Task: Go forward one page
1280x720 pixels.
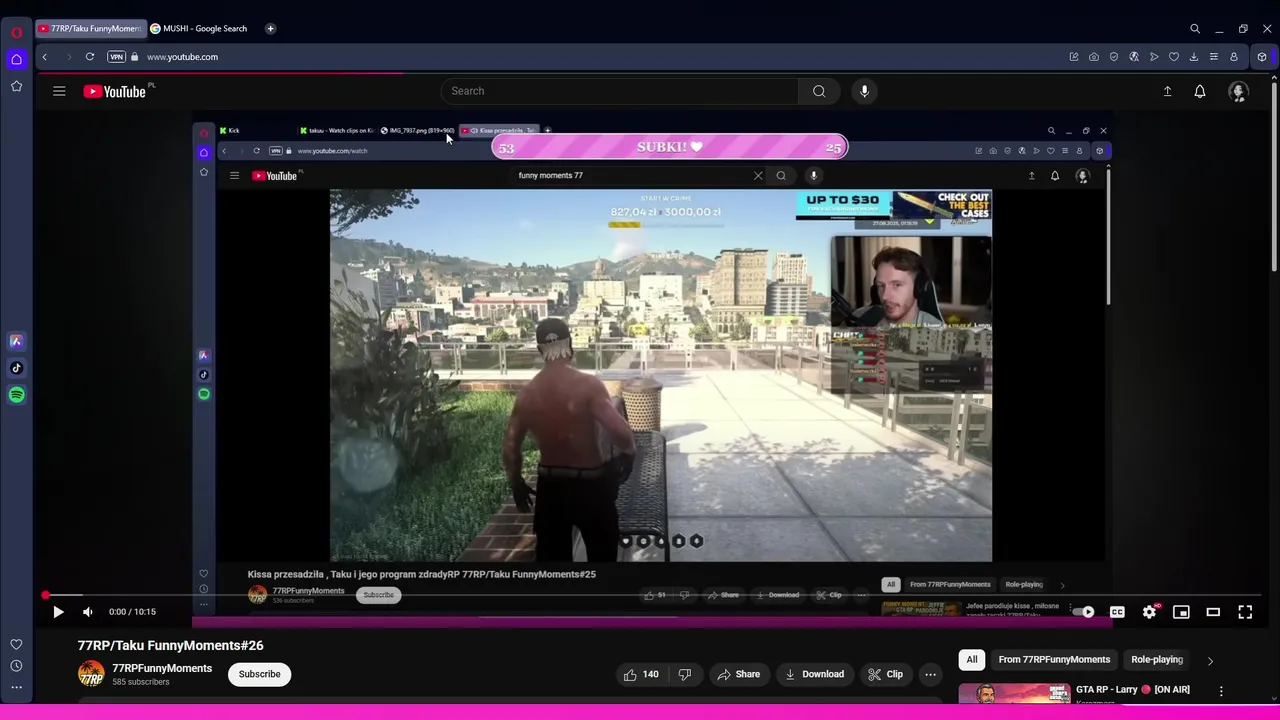Action: coord(67,57)
